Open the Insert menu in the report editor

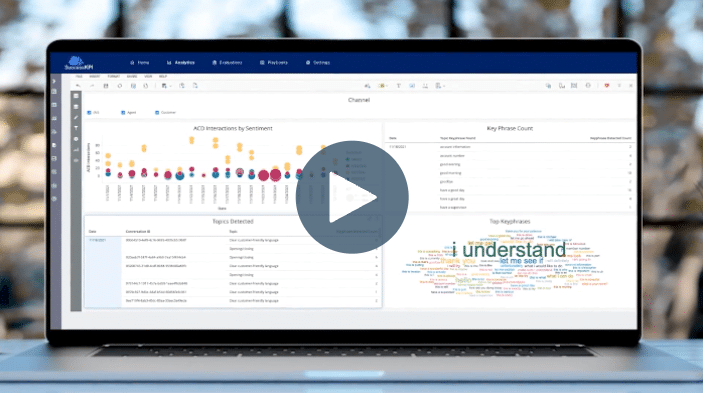point(95,77)
